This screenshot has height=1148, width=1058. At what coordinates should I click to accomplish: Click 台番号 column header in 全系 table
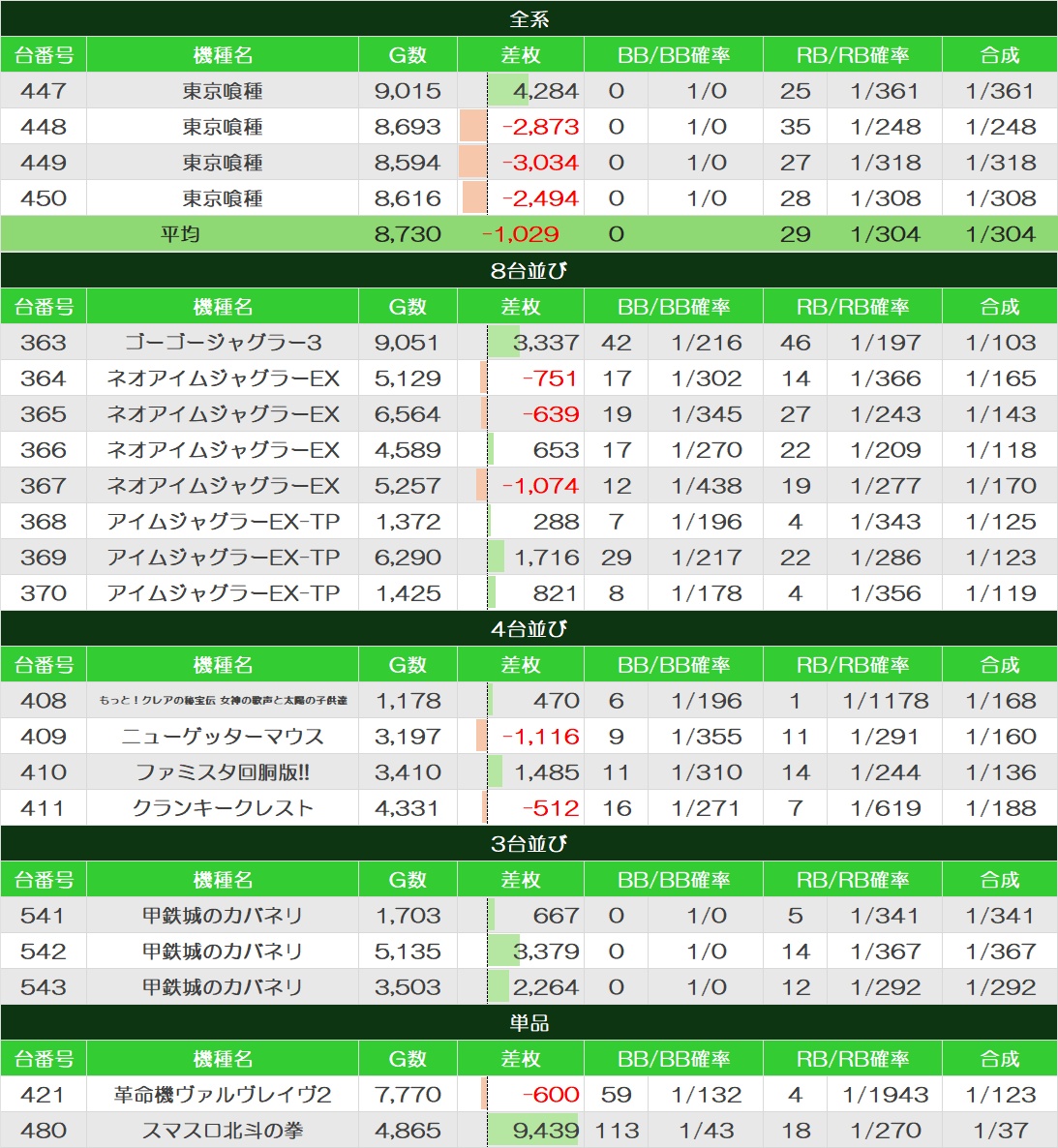click(44, 55)
